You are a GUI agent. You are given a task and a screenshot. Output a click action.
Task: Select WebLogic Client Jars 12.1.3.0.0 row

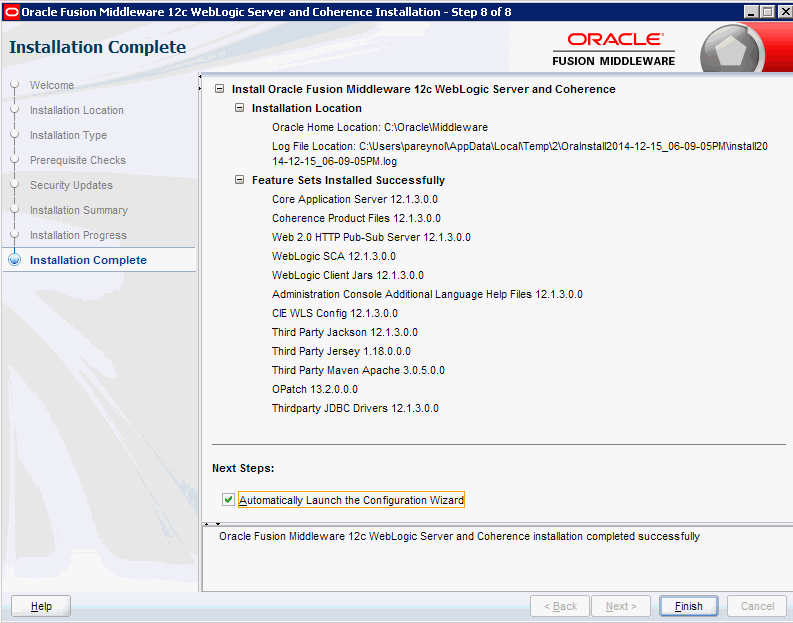point(347,275)
